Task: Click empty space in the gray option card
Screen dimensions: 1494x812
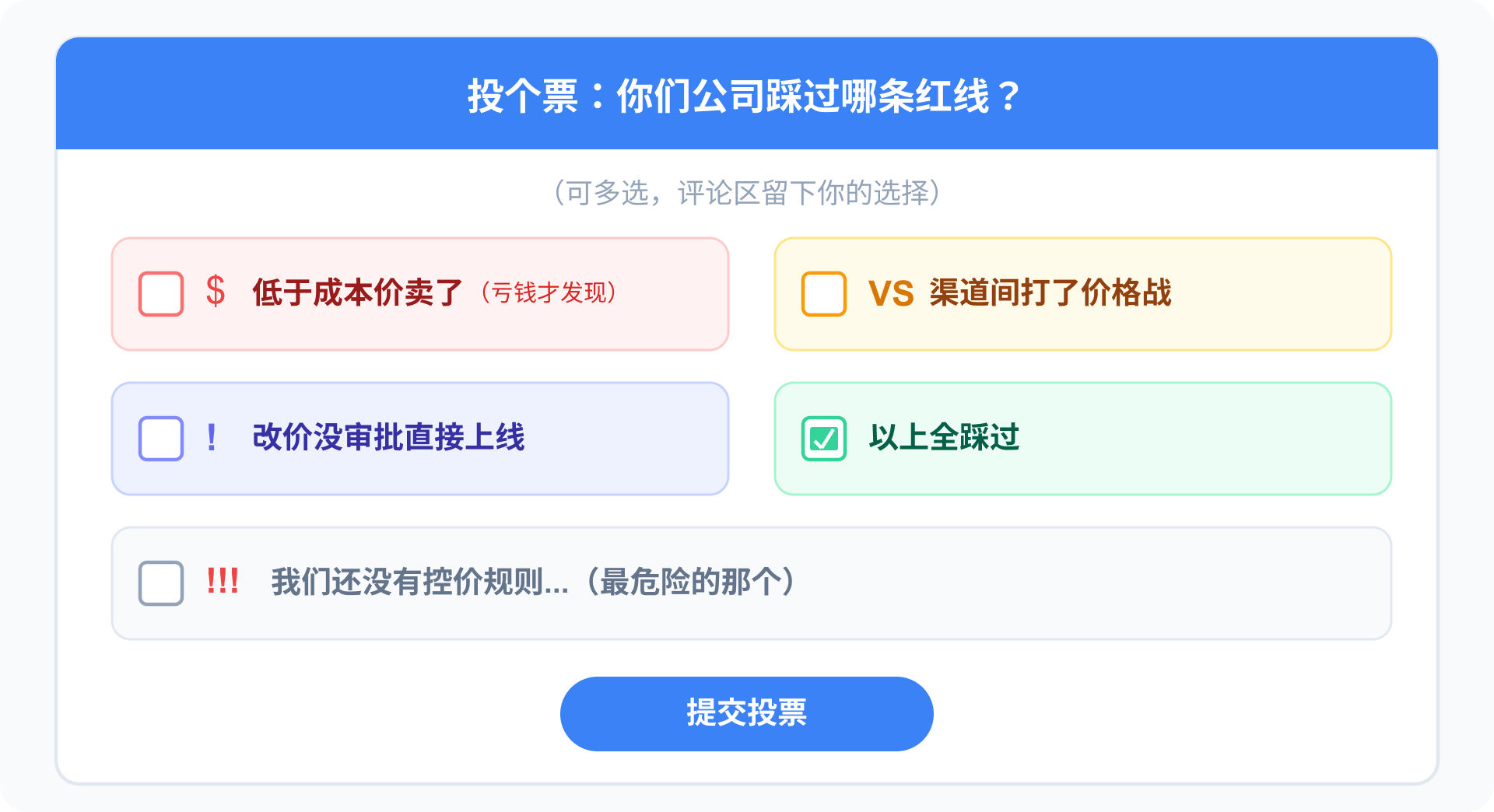Action: pos(1089,583)
